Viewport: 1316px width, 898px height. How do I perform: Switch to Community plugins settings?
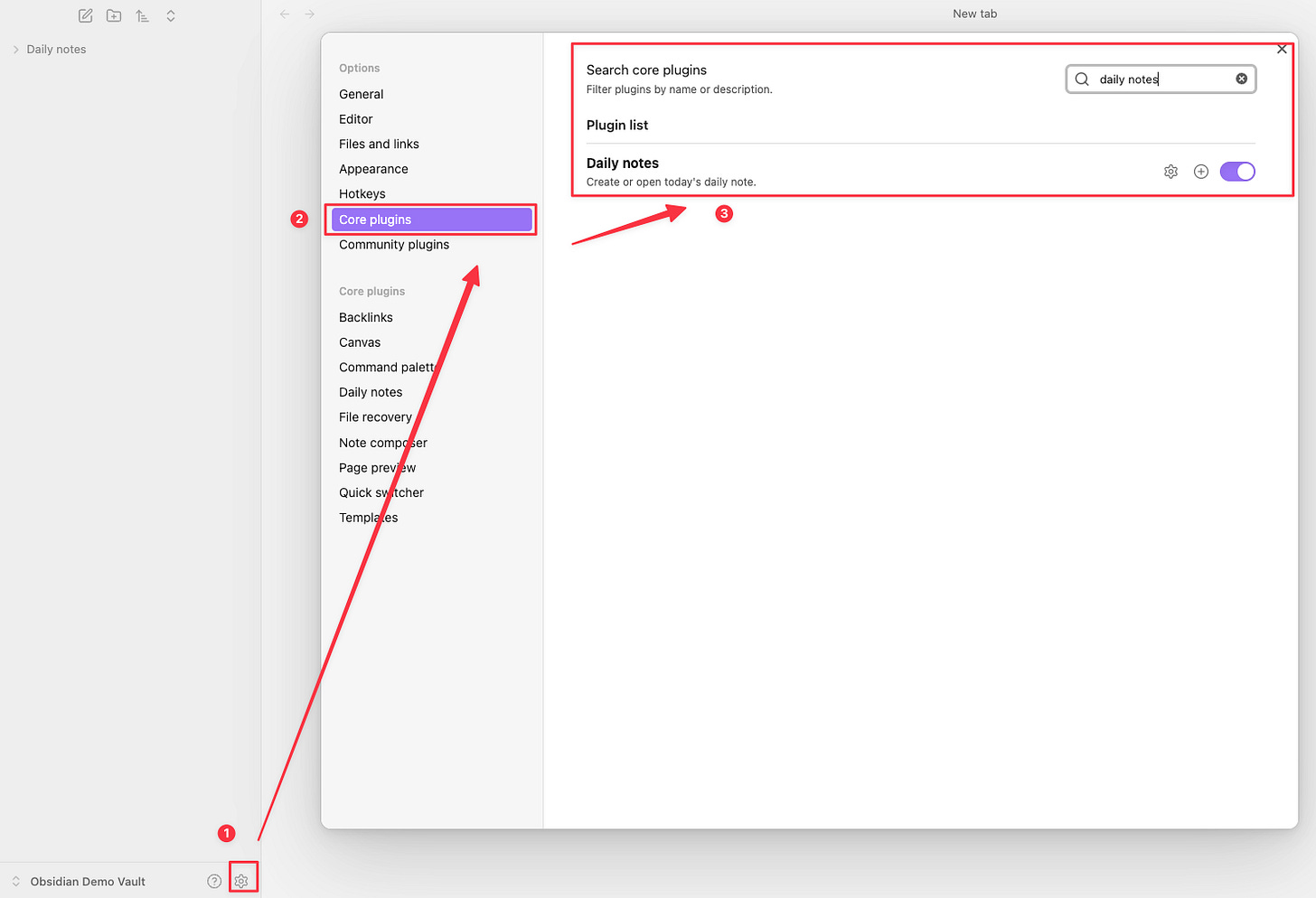(394, 244)
